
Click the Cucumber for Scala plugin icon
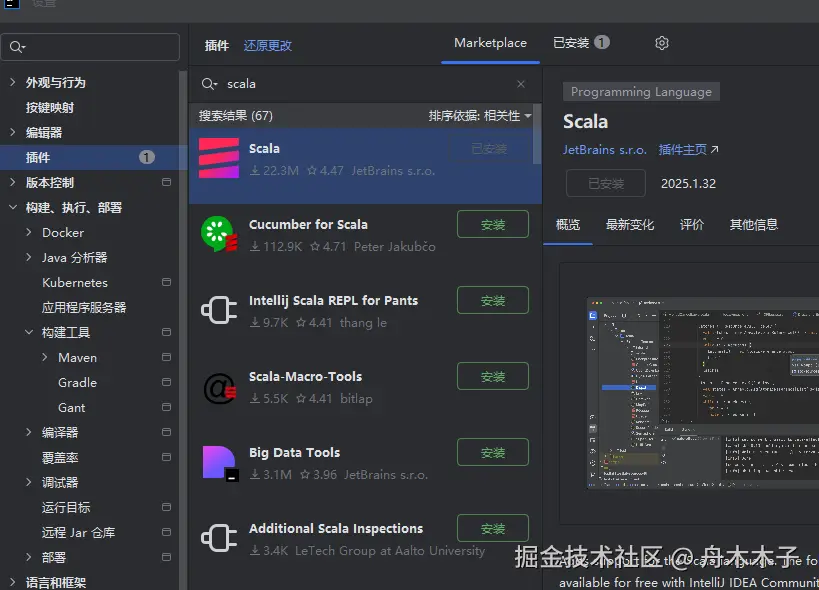[219, 233]
